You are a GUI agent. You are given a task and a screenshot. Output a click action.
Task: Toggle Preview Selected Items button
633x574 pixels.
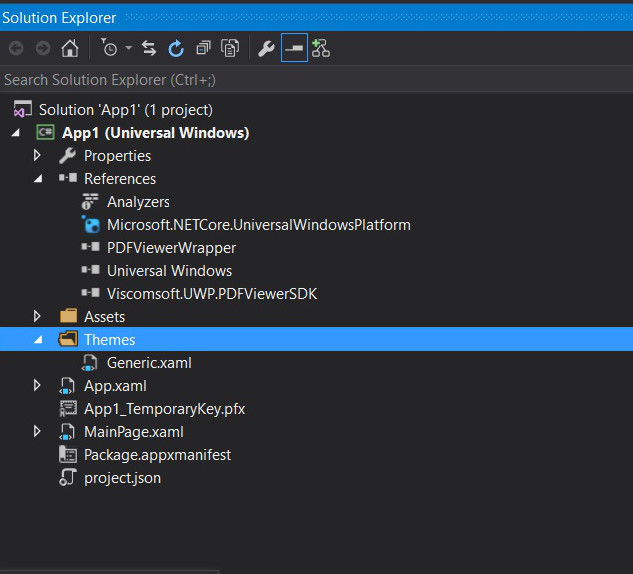tap(294, 48)
